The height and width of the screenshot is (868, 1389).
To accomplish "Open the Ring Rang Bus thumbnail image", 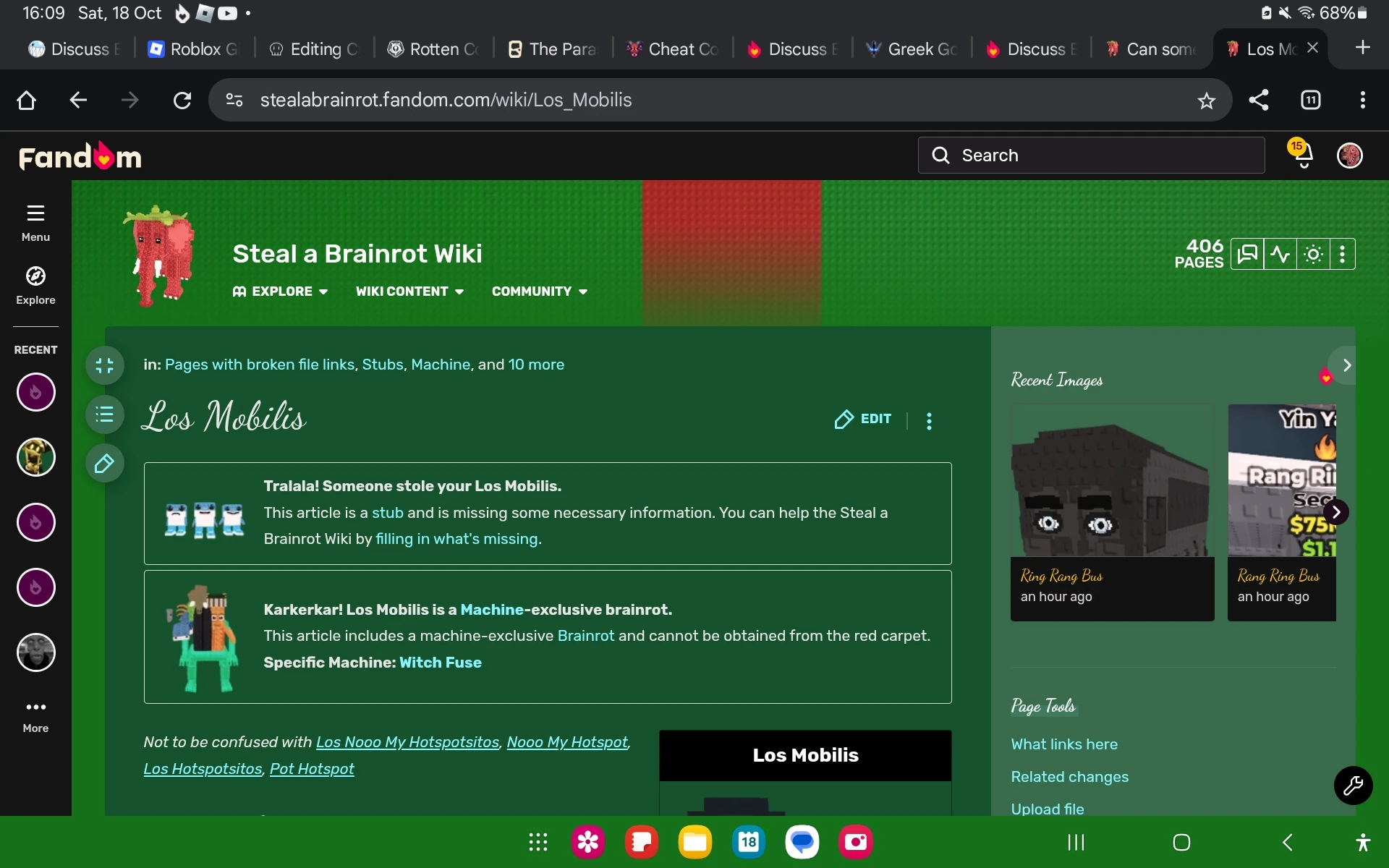I will coord(1112,480).
